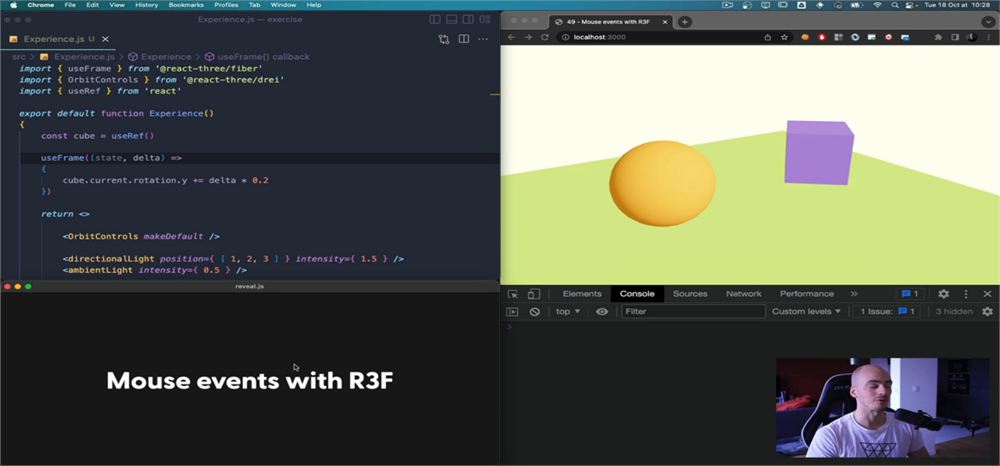Open the DevTools issues counter badge
Image resolution: width=1000 pixels, height=466 pixels.
[909, 294]
